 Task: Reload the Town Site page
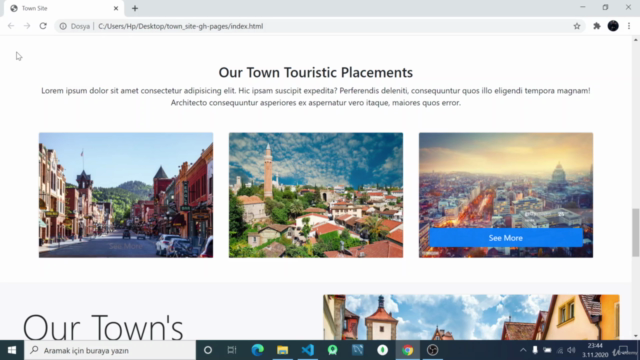pyautogui.click(x=43, y=26)
